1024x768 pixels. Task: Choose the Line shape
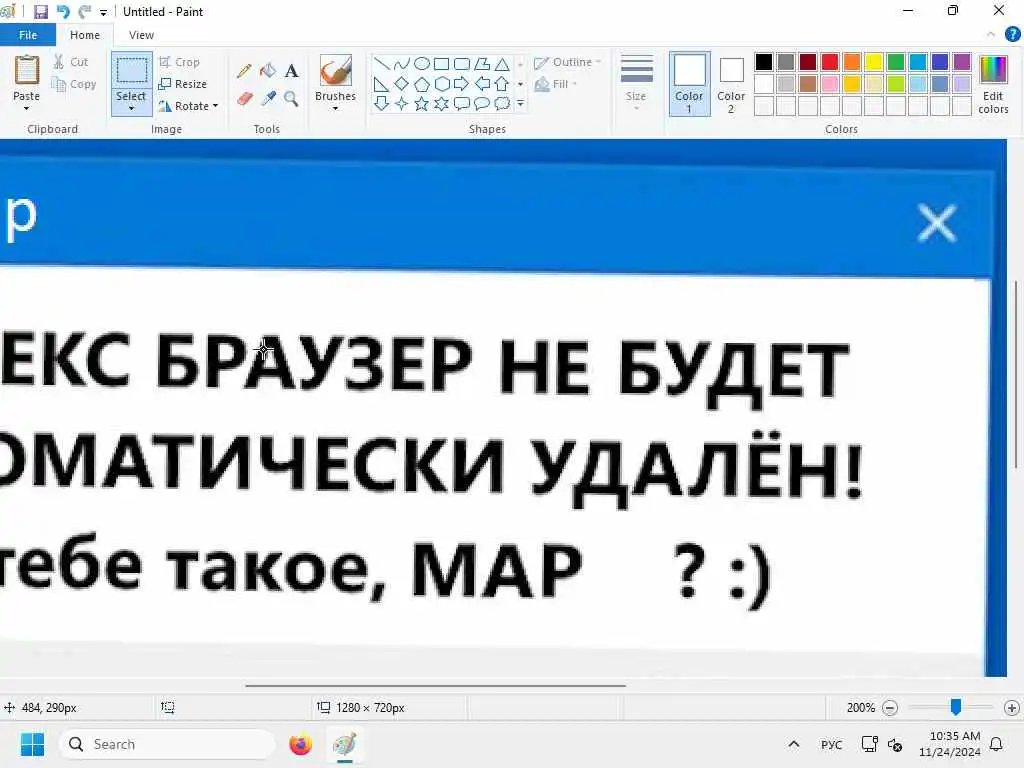click(382, 63)
